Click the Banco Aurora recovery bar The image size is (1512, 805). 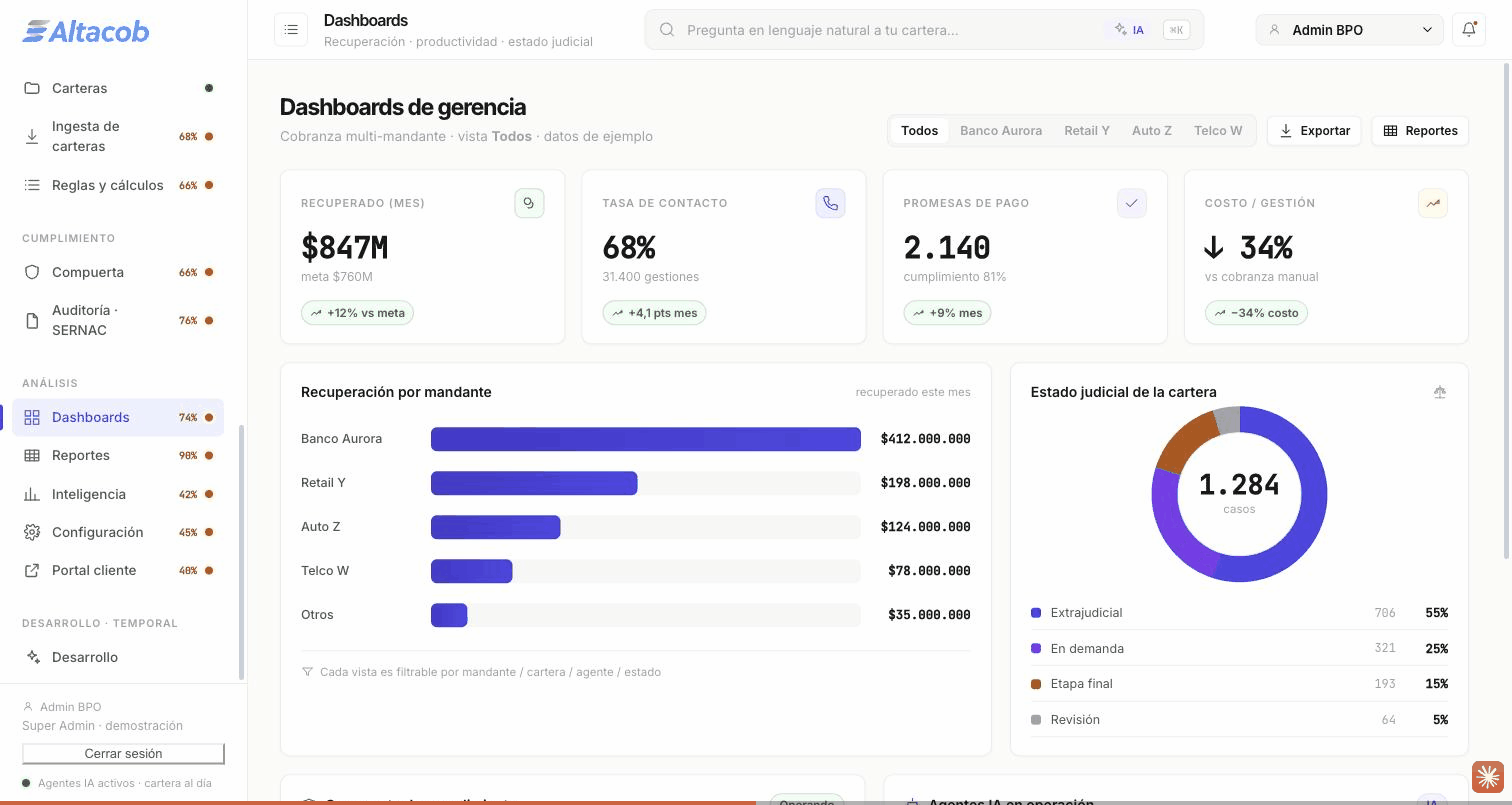point(646,439)
